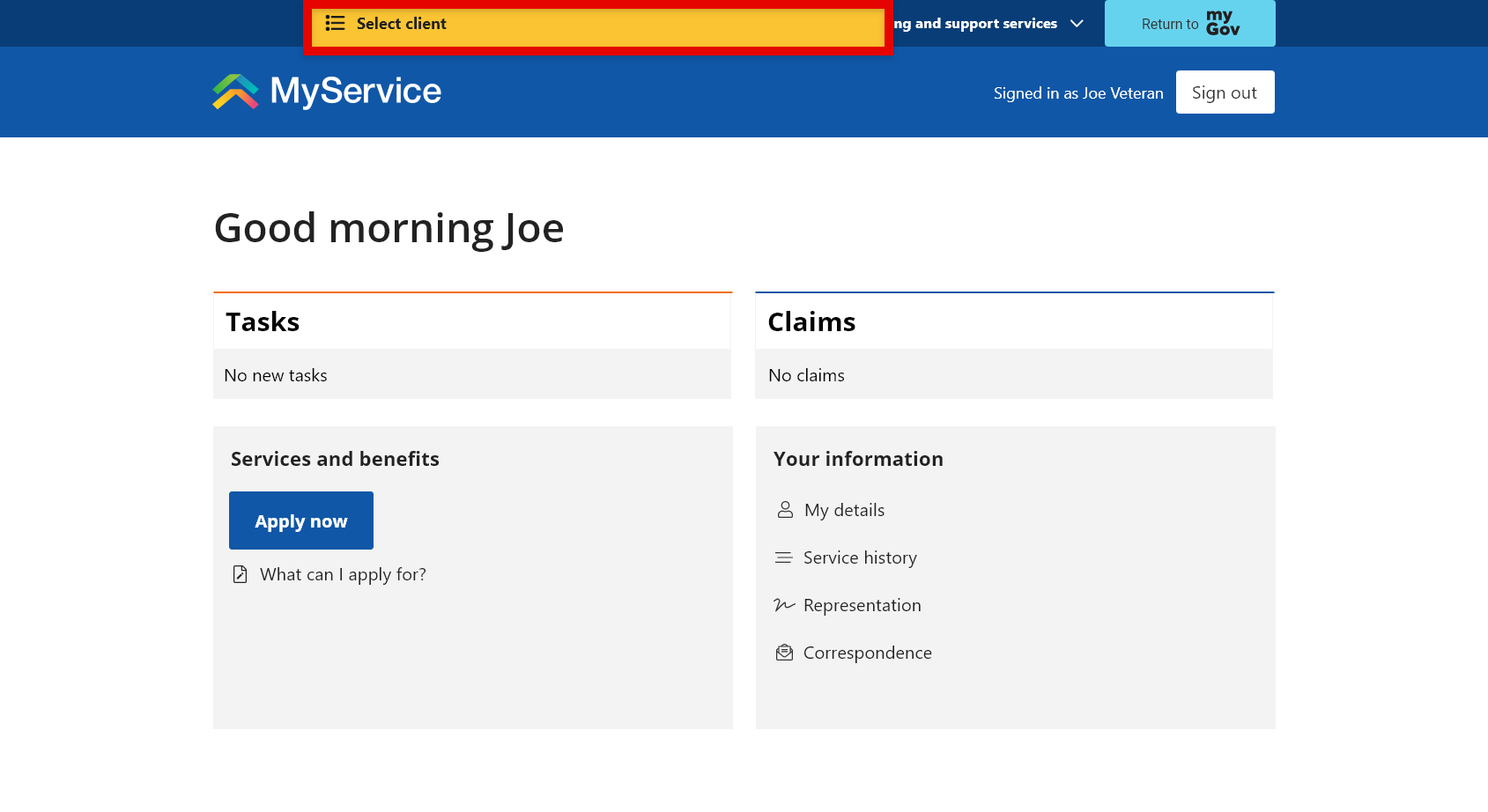
Task: Click the Representation signature icon
Action: point(783,605)
